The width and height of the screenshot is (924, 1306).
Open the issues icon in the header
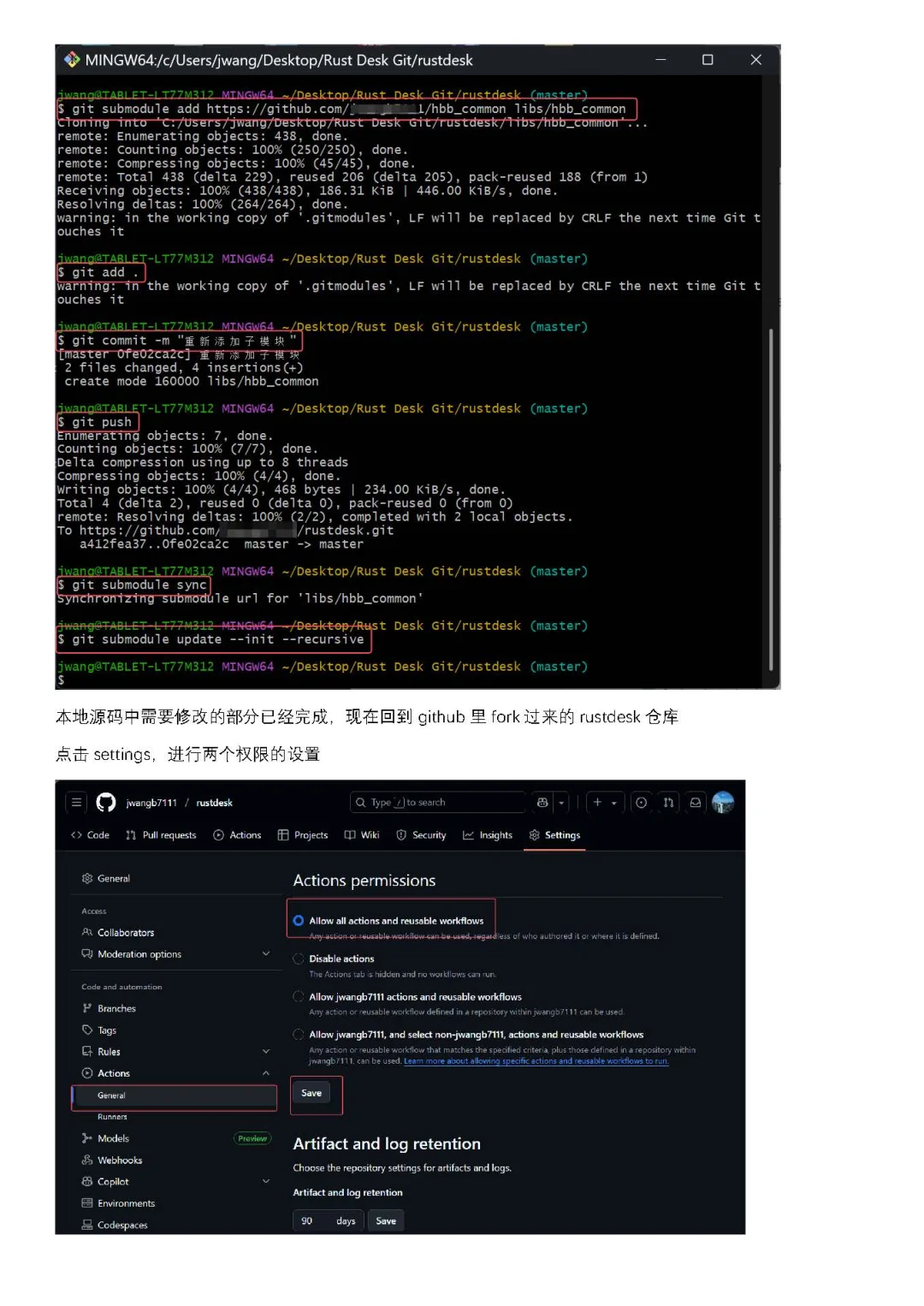click(642, 802)
